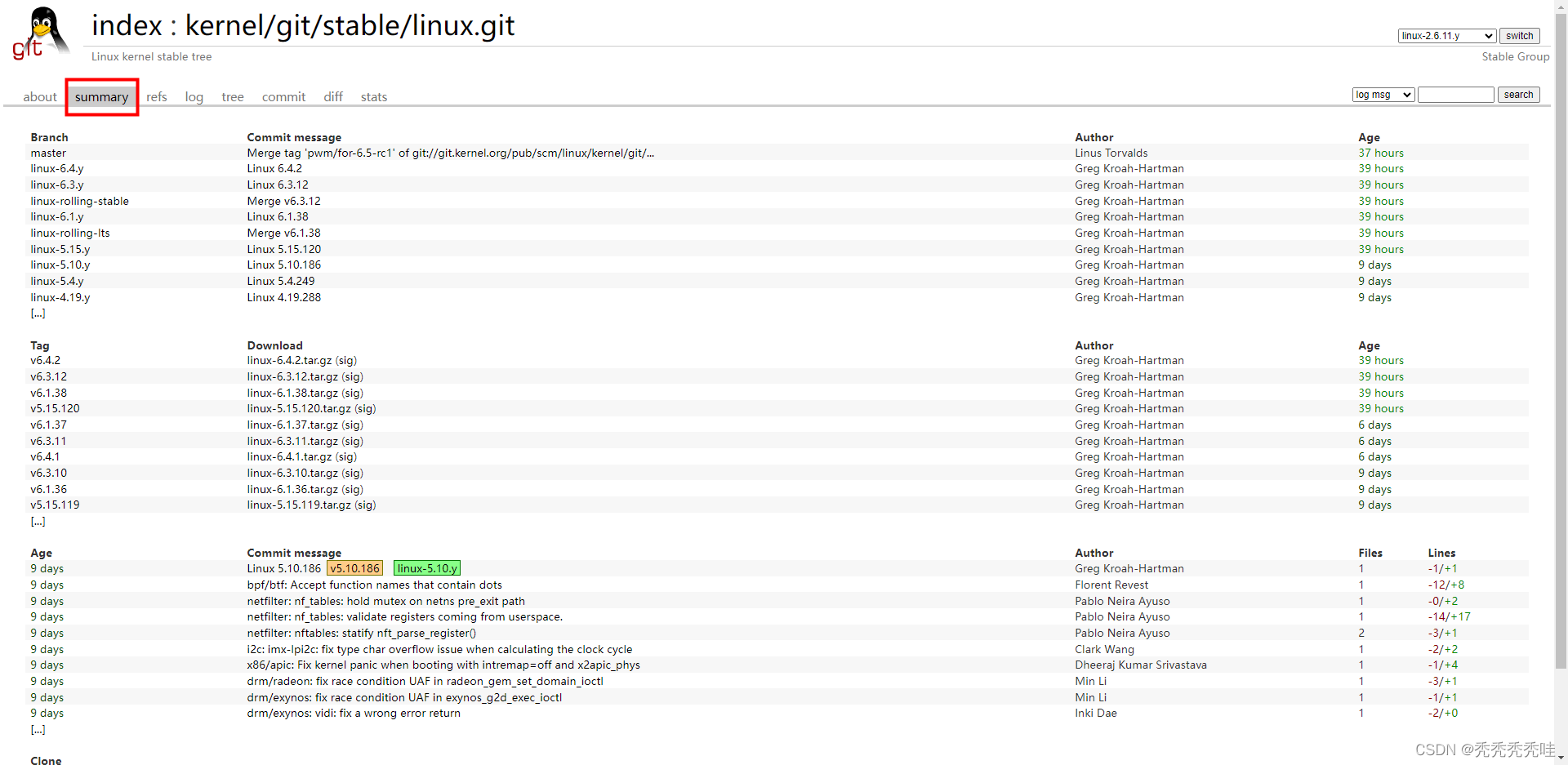The width and height of the screenshot is (1568, 765).
Task: Open the sig link for linux-6.3.10.tar.gz
Action: (353, 474)
